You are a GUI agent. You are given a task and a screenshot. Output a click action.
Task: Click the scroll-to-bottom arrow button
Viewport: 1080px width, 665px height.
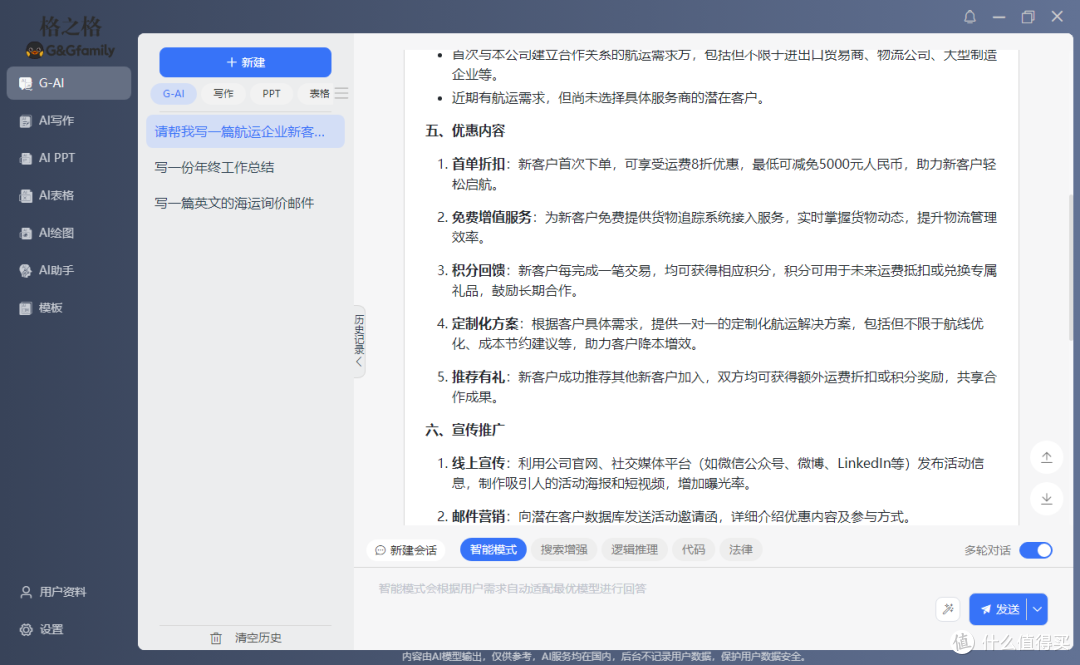[1046, 499]
